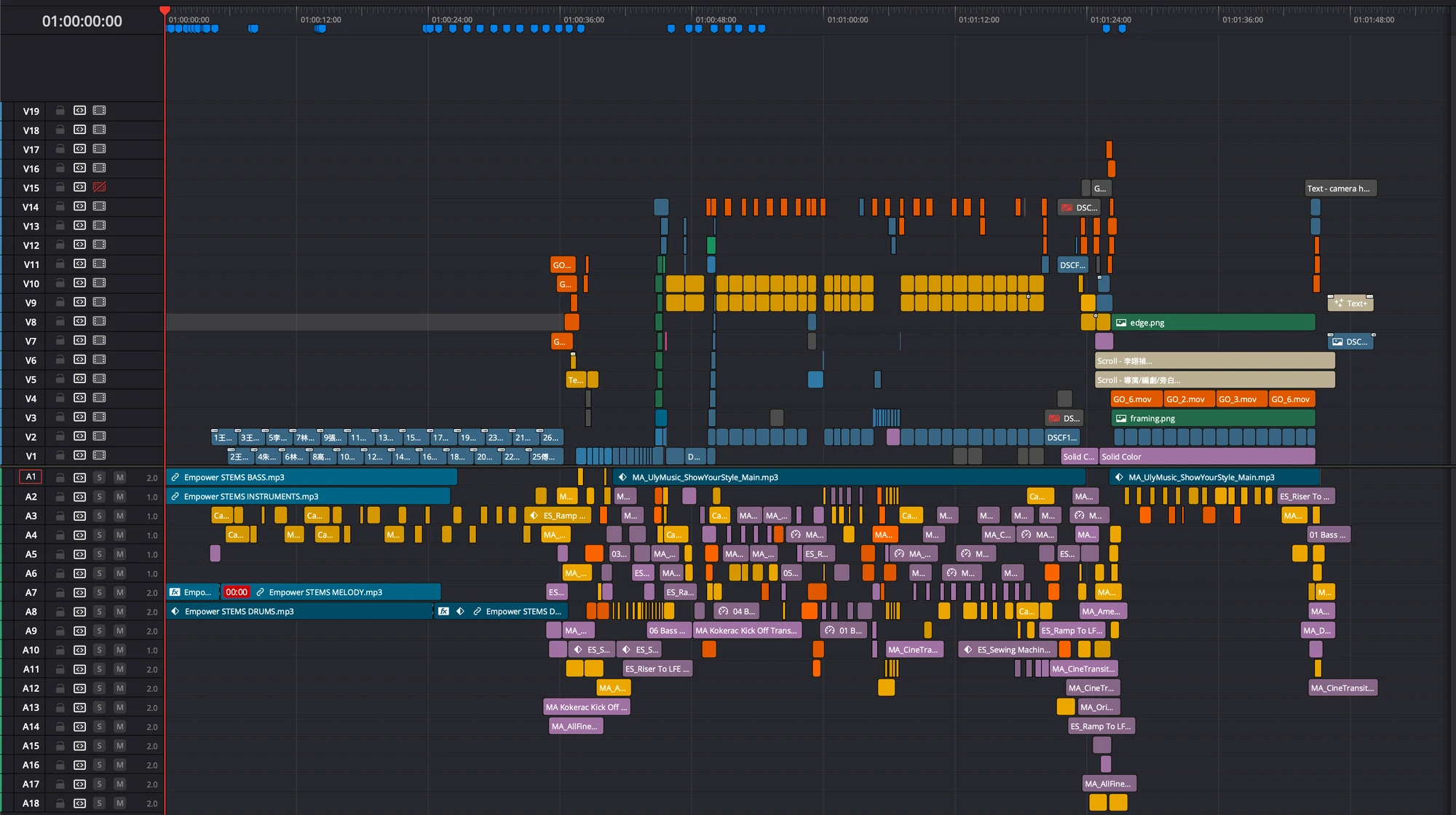Click the auto track selector icon on track V18
Viewport: 1456px width, 815px height.
pyautogui.click(x=79, y=130)
